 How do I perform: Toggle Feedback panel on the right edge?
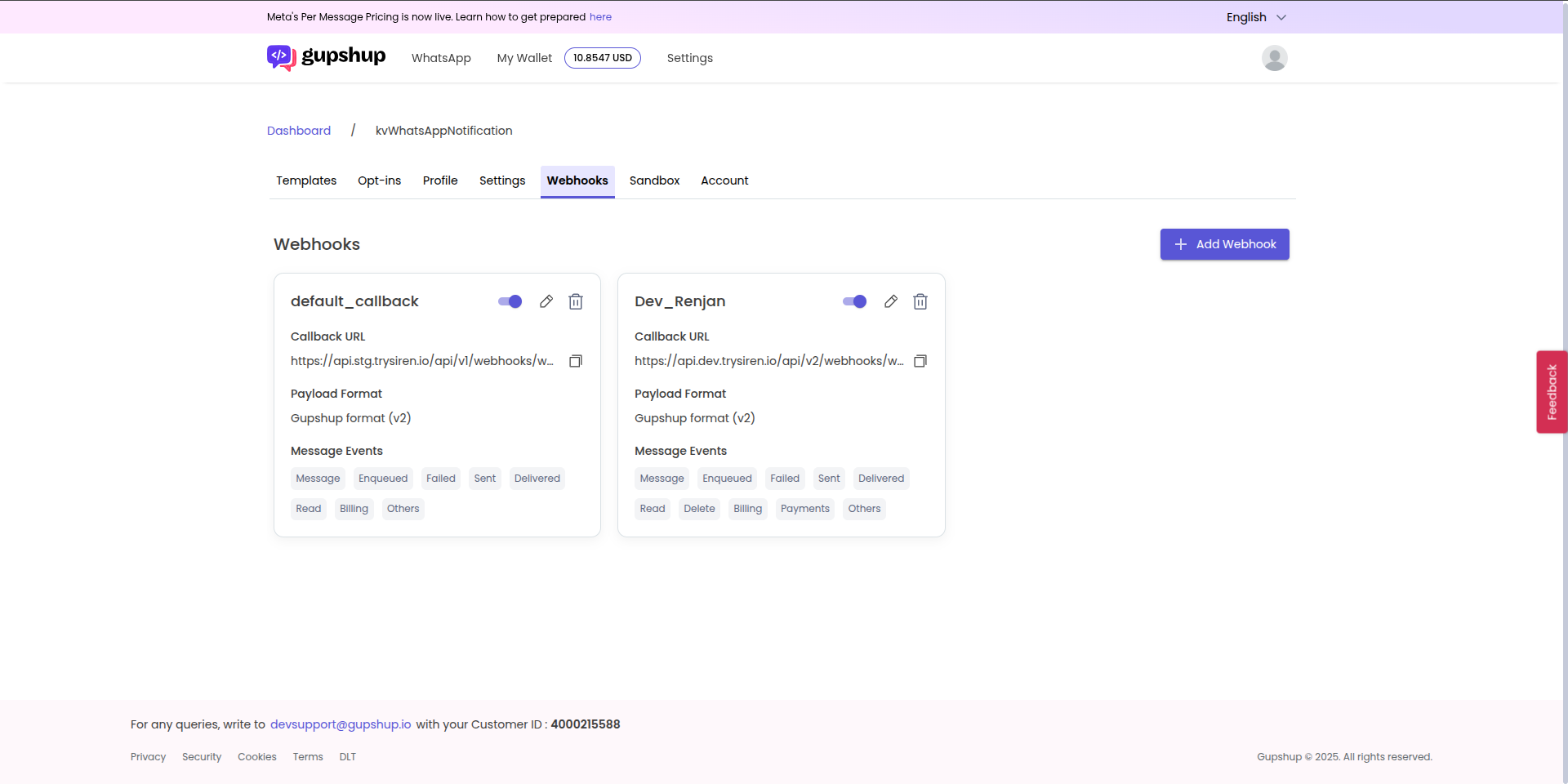(x=1552, y=391)
